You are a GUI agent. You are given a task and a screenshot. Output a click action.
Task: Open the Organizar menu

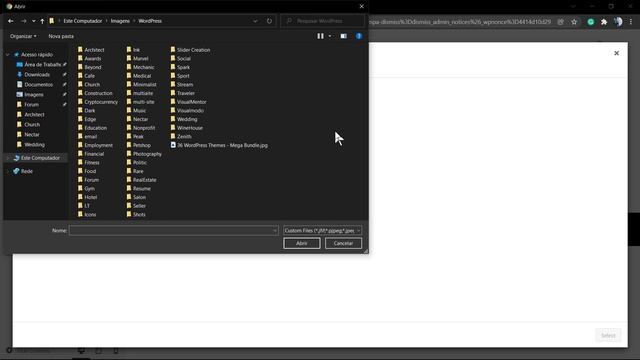point(23,36)
